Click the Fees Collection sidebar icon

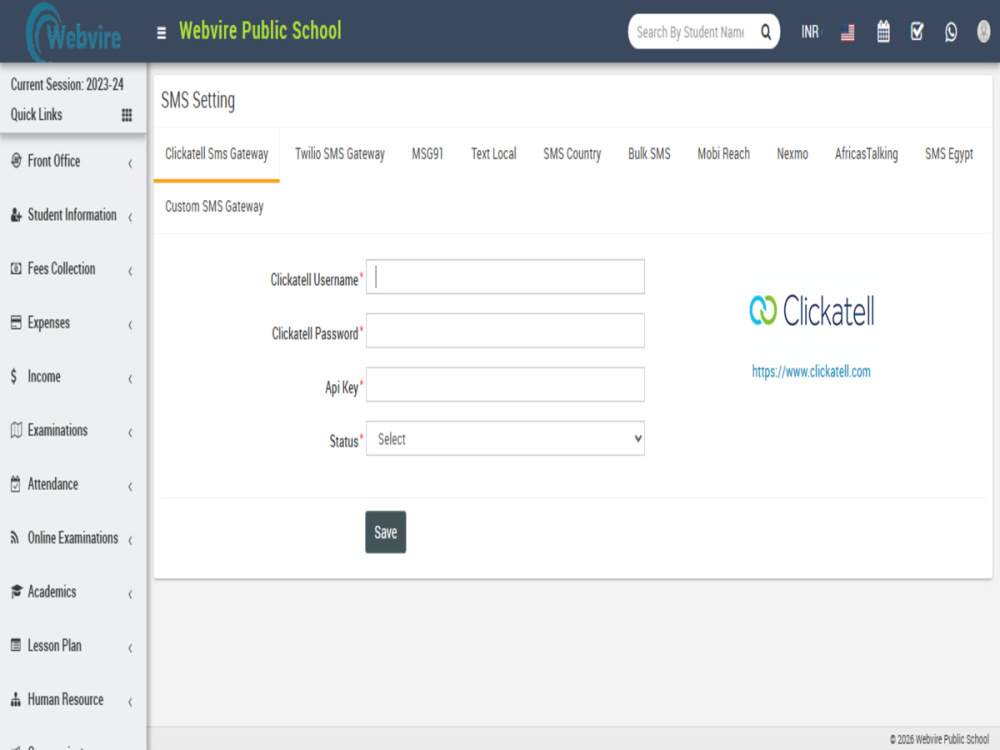[16, 268]
